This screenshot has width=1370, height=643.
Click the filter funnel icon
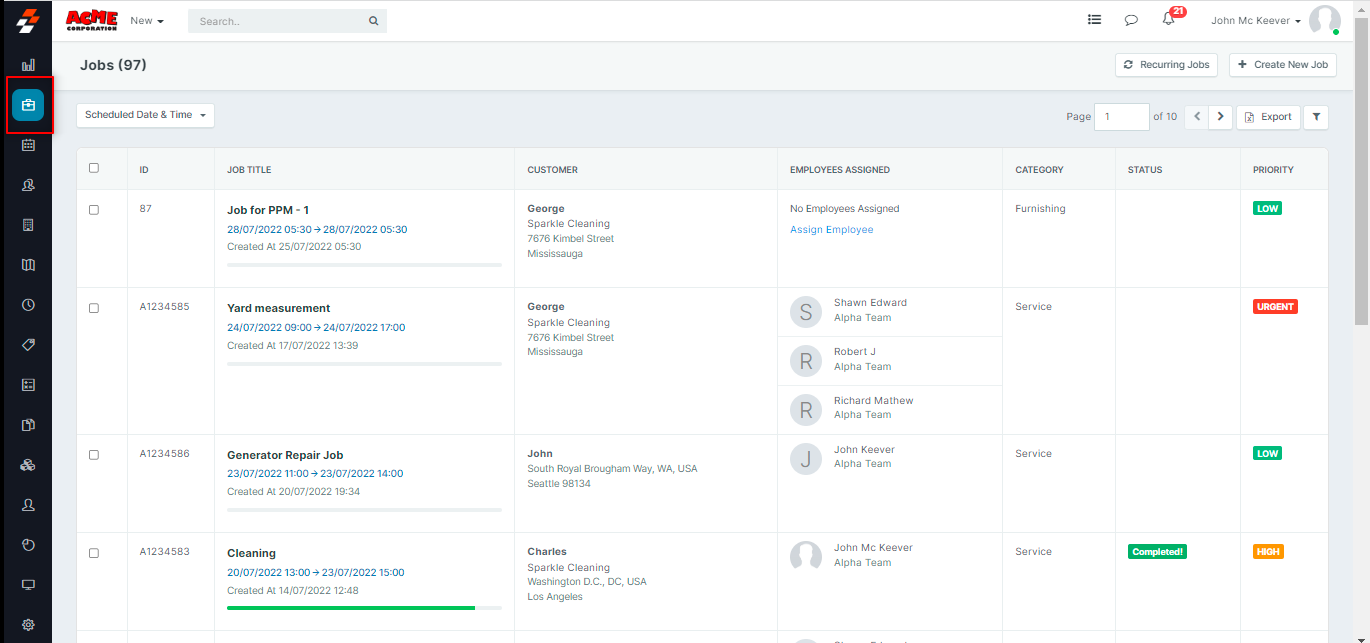(1316, 117)
